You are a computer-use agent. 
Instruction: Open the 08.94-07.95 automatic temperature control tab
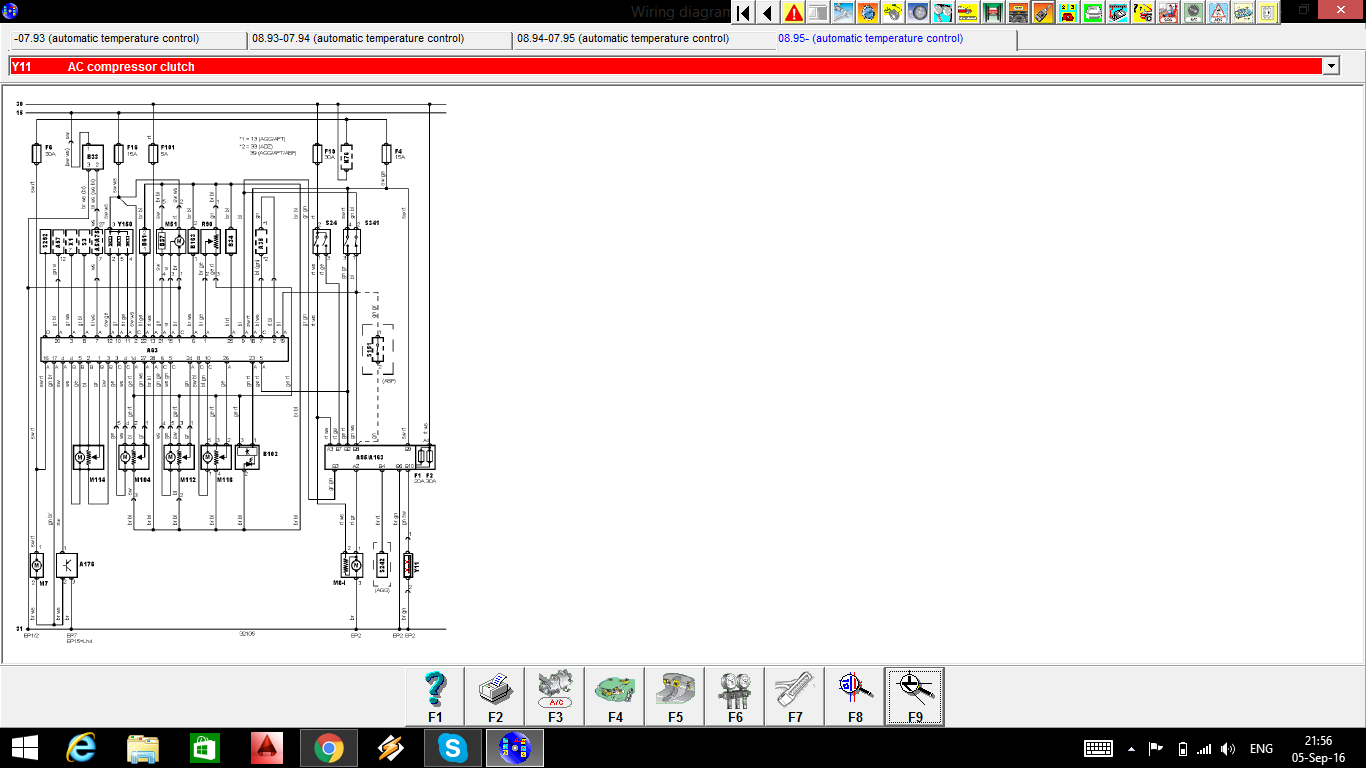(643, 39)
